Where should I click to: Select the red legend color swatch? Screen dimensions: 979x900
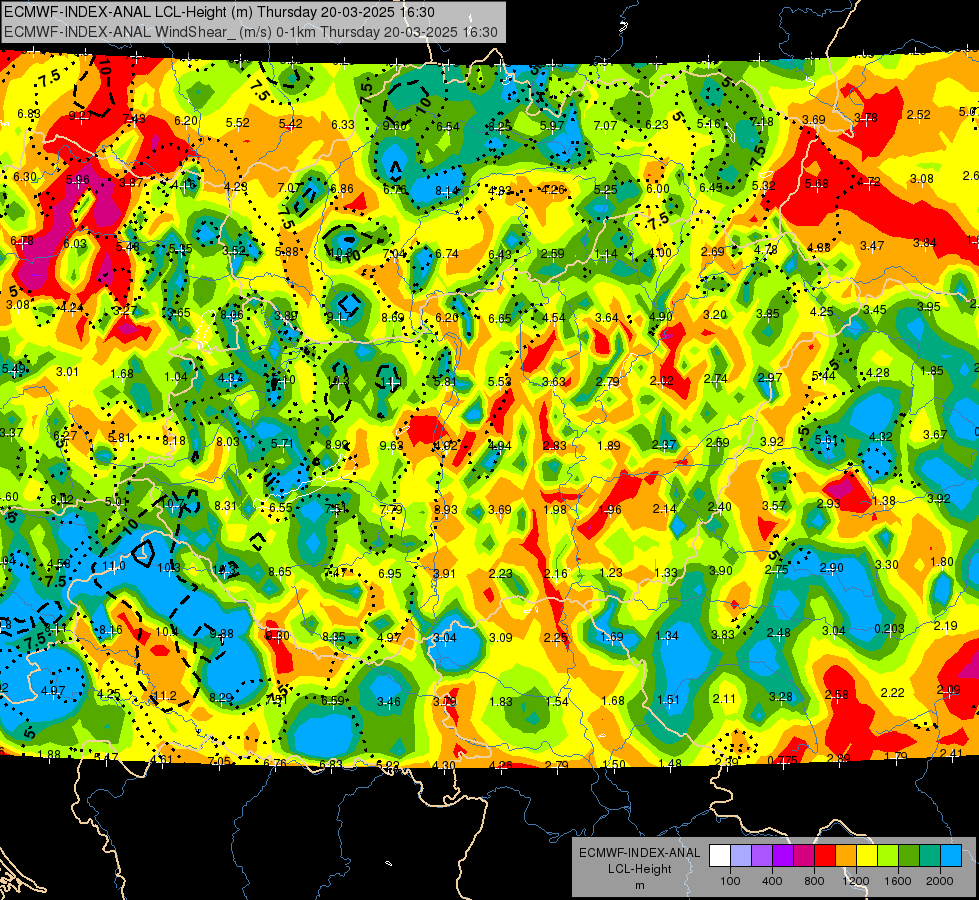825,856
